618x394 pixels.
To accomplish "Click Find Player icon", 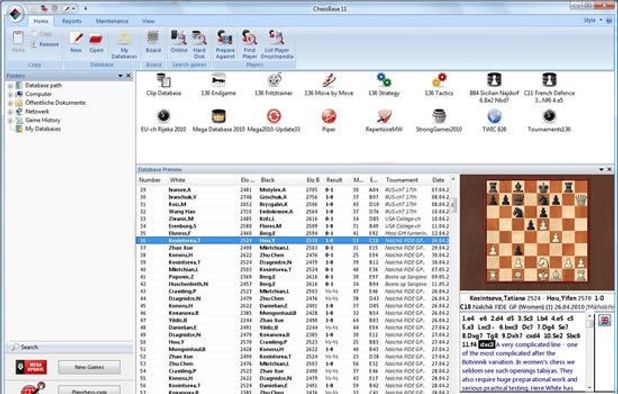I will (x=249, y=45).
